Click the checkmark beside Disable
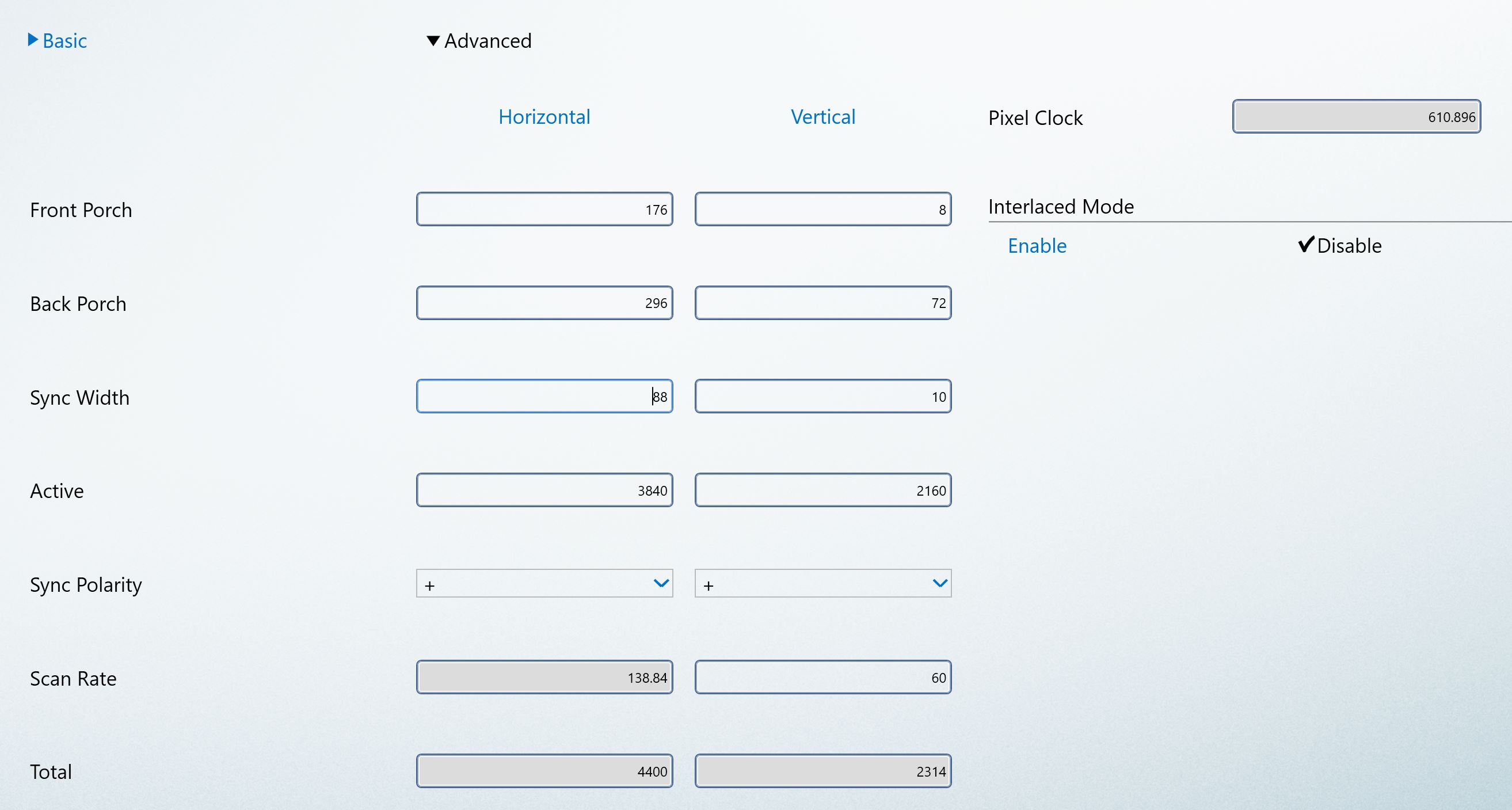 click(x=1305, y=244)
